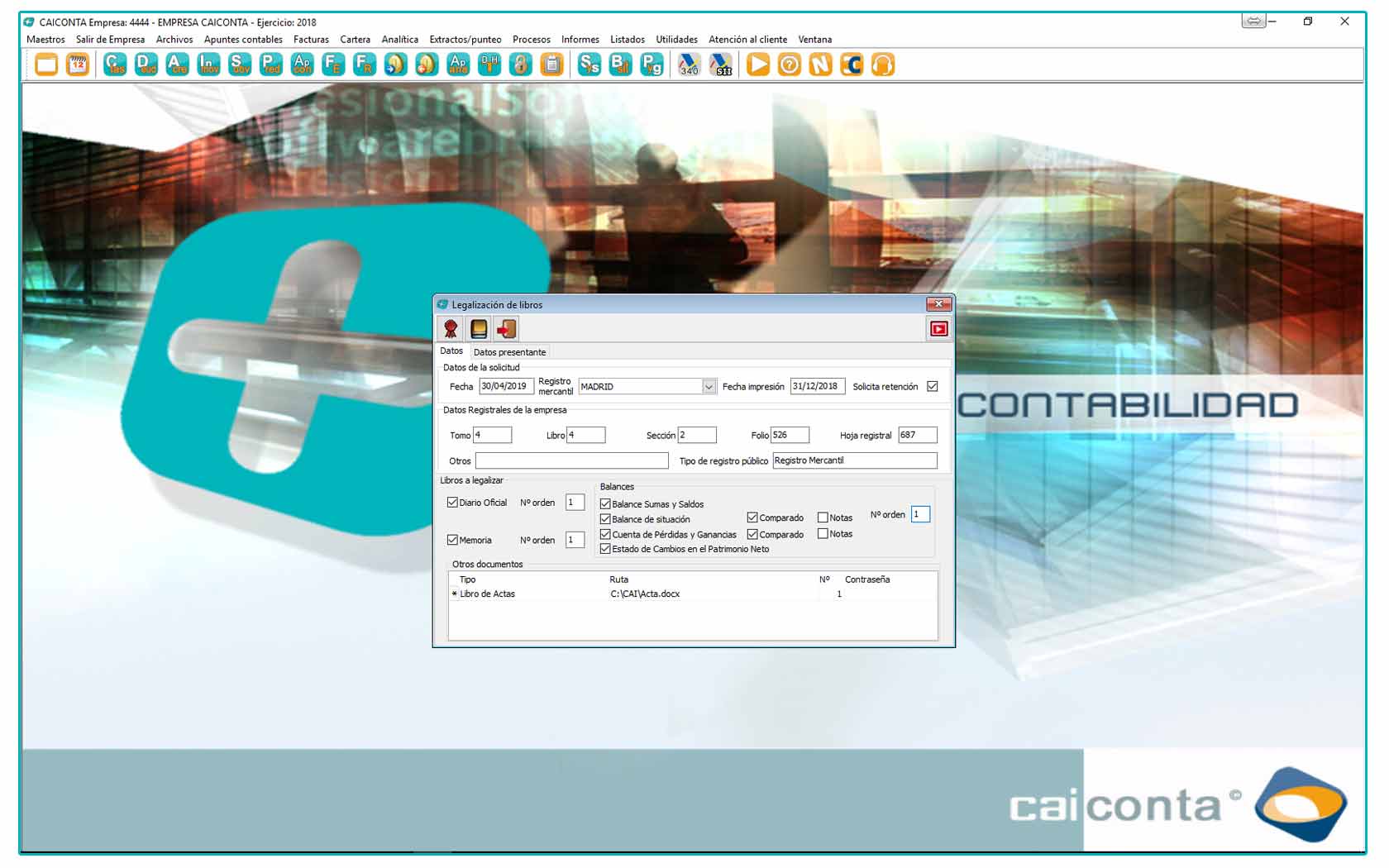The image size is (1389, 868).
Task: Expand the Registro mercantil MADRID dropdown
Action: click(709, 387)
